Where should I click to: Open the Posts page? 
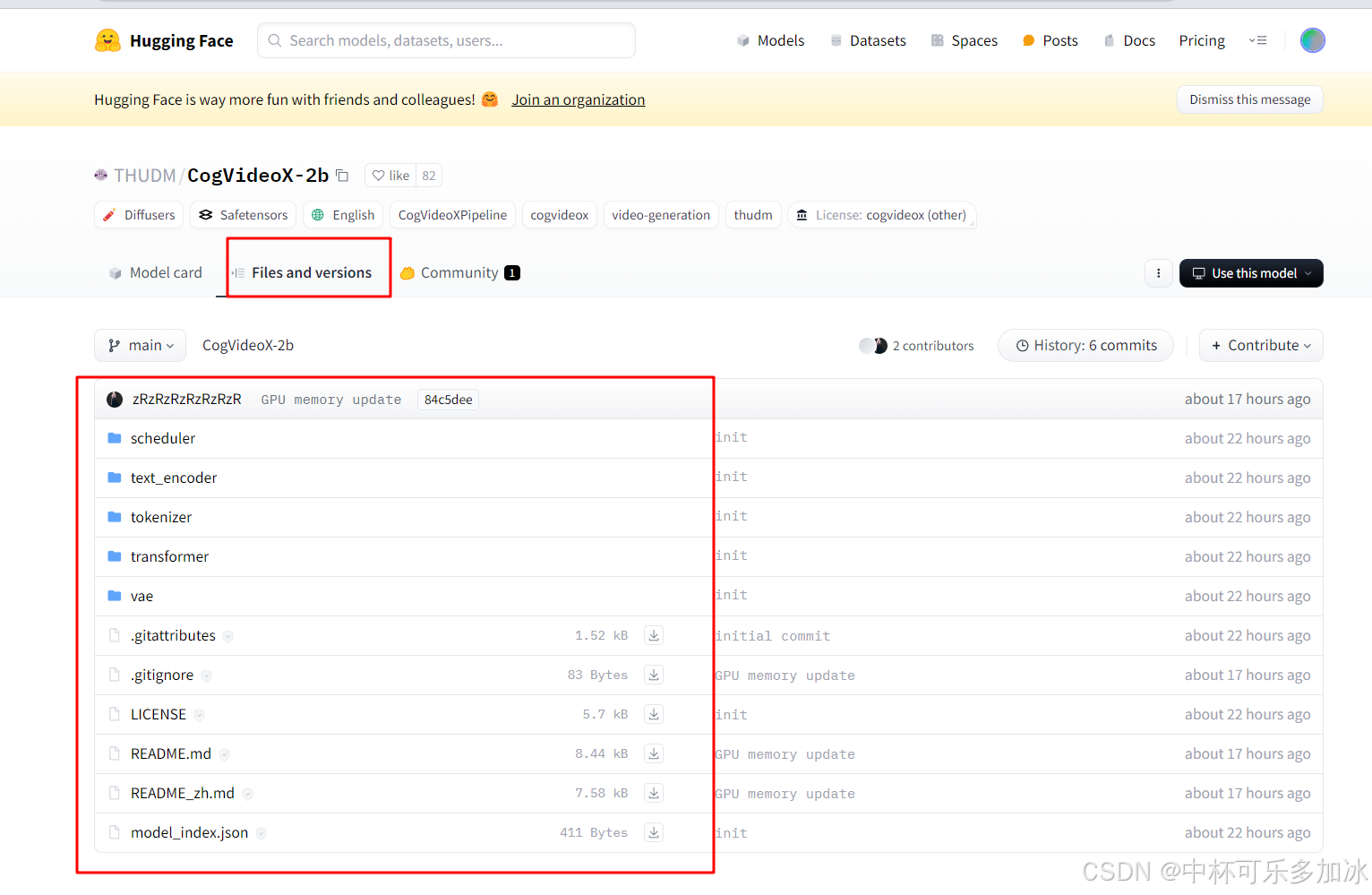[1050, 40]
